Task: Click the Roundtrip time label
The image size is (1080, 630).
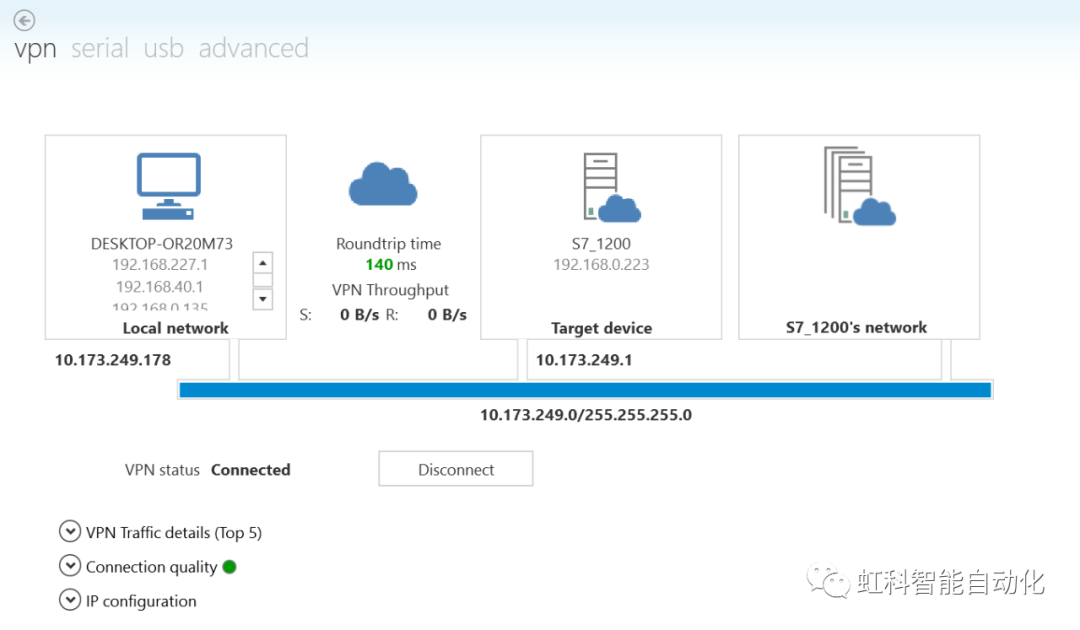Action: (x=388, y=244)
